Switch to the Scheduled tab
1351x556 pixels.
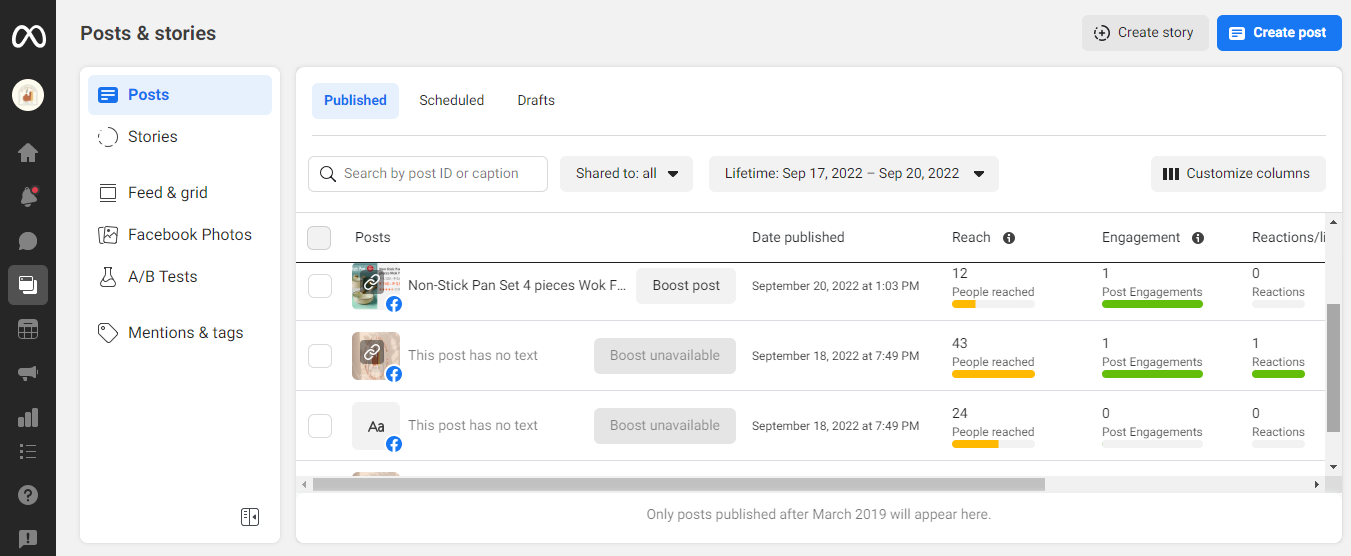click(x=451, y=101)
